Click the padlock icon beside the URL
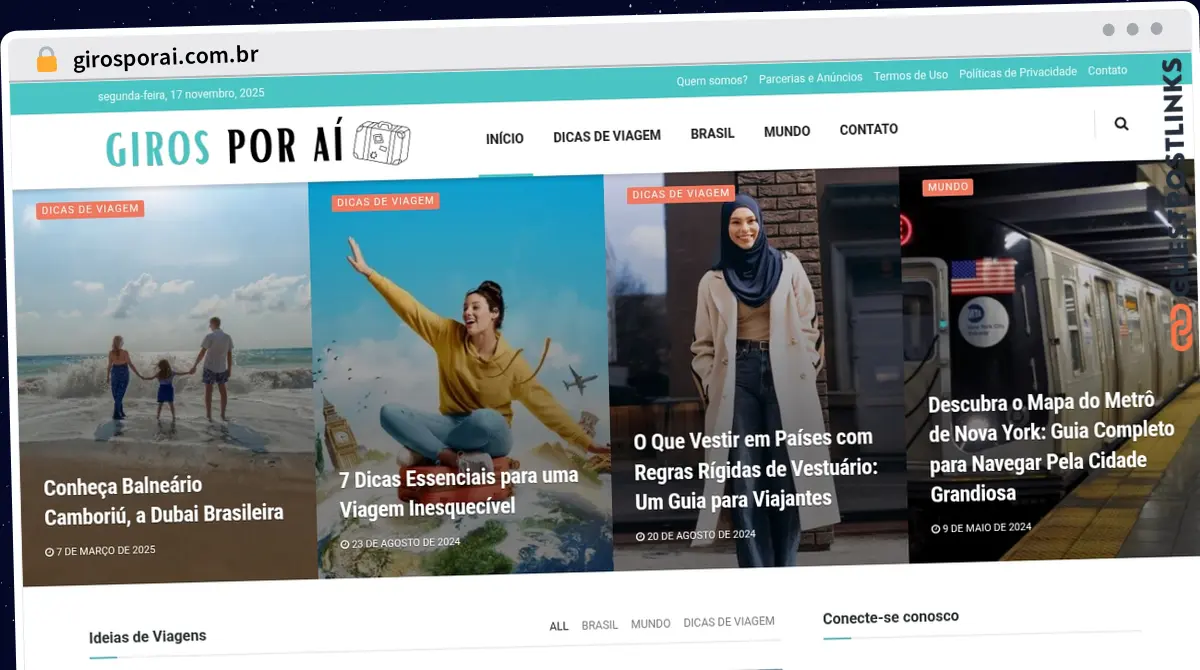Image resolution: width=1200 pixels, height=670 pixels. (x=46, y=59)
